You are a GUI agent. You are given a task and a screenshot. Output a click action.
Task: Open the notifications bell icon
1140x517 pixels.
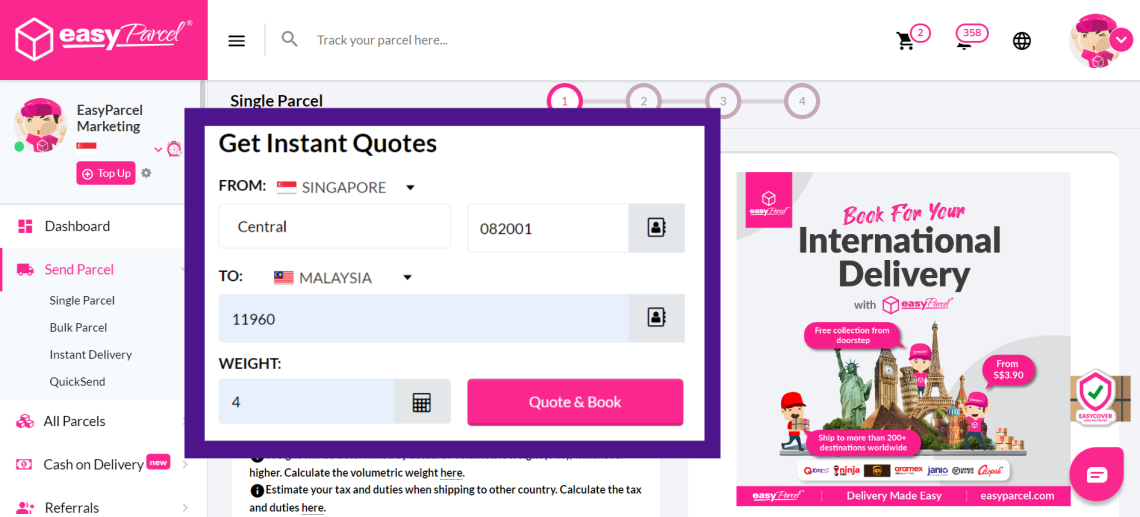(965, 41)
